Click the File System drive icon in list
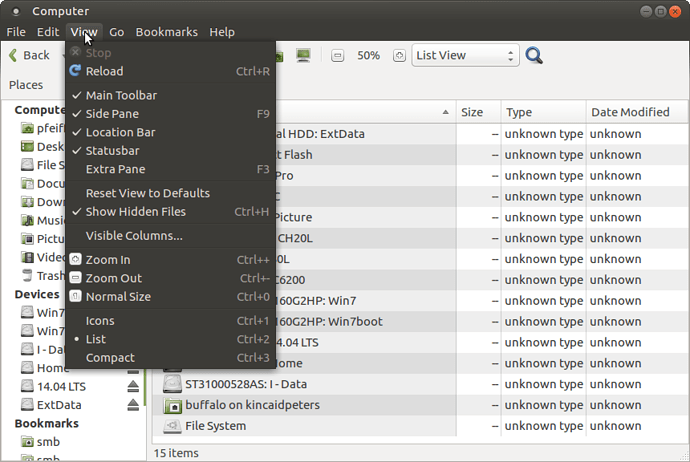690x462 pixels. [x=171, y=426]
